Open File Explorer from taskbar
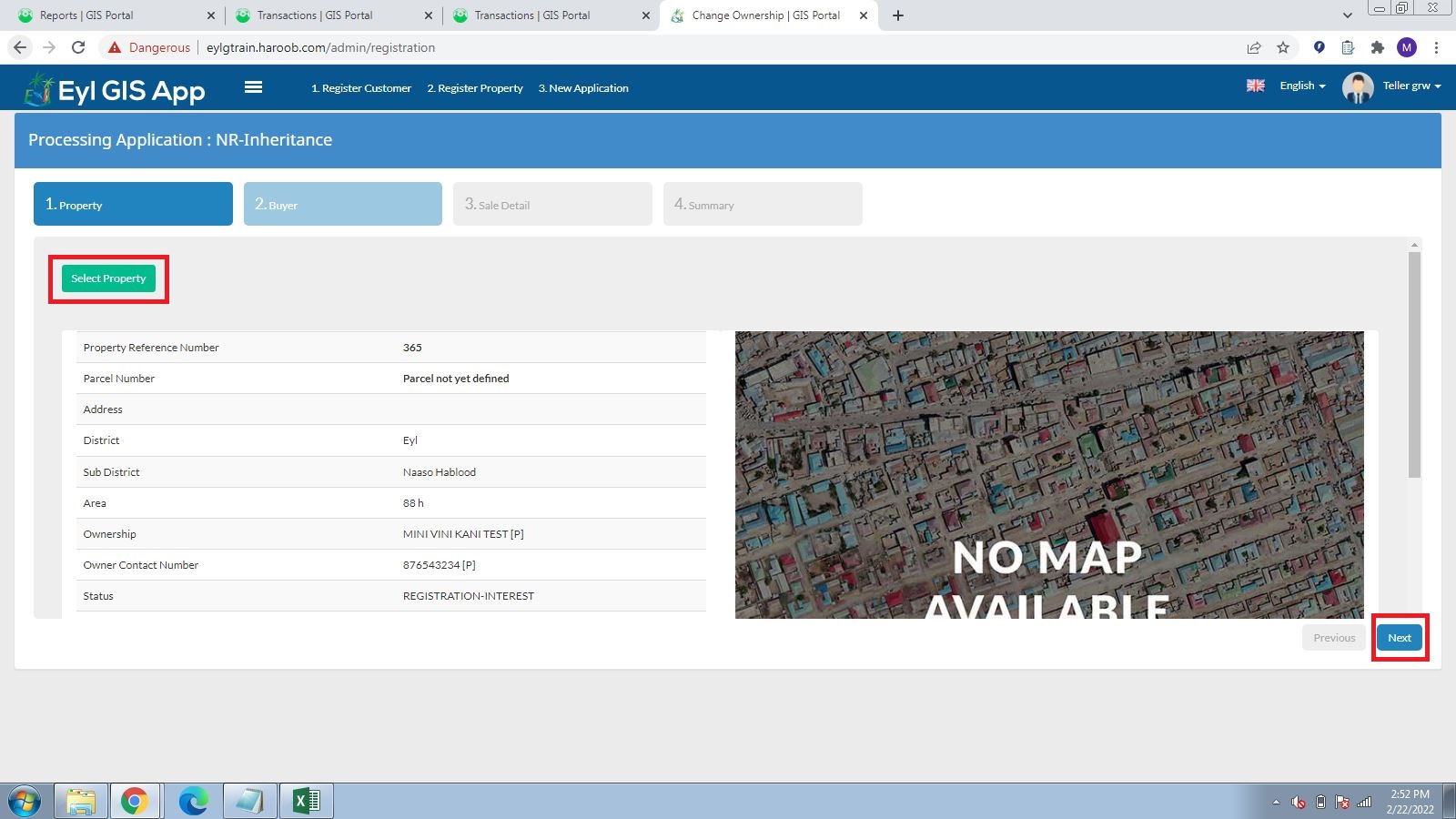 pyautogui.click(x=81, y=801)
